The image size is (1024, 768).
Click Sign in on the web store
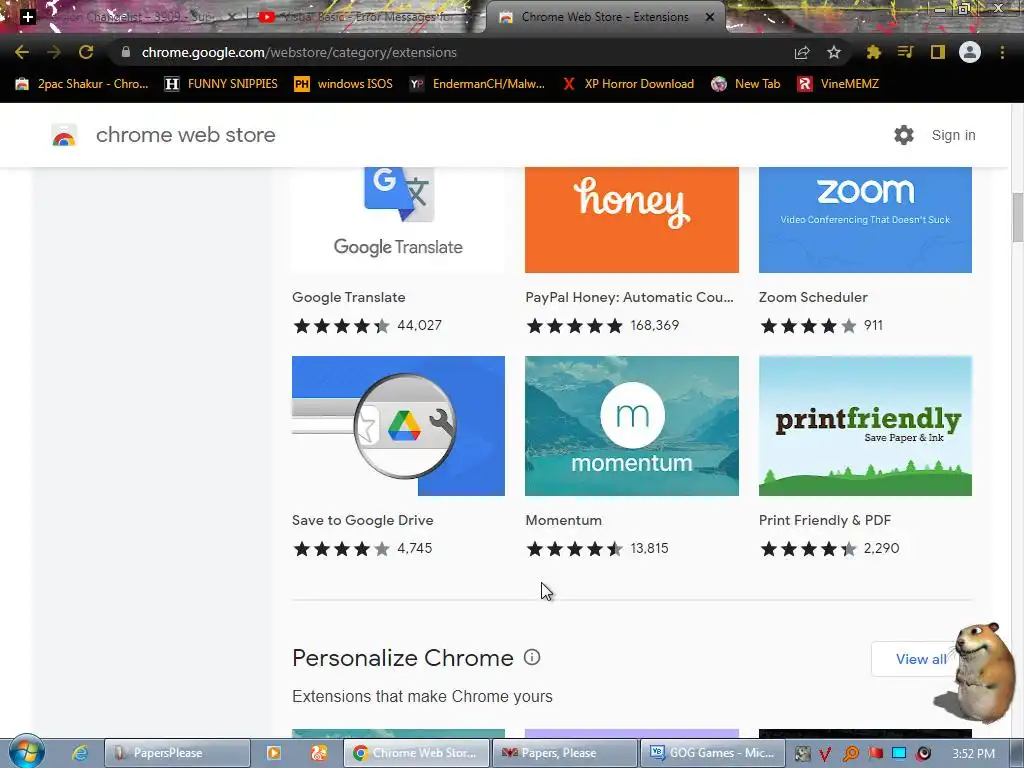[x=953, y=135]
